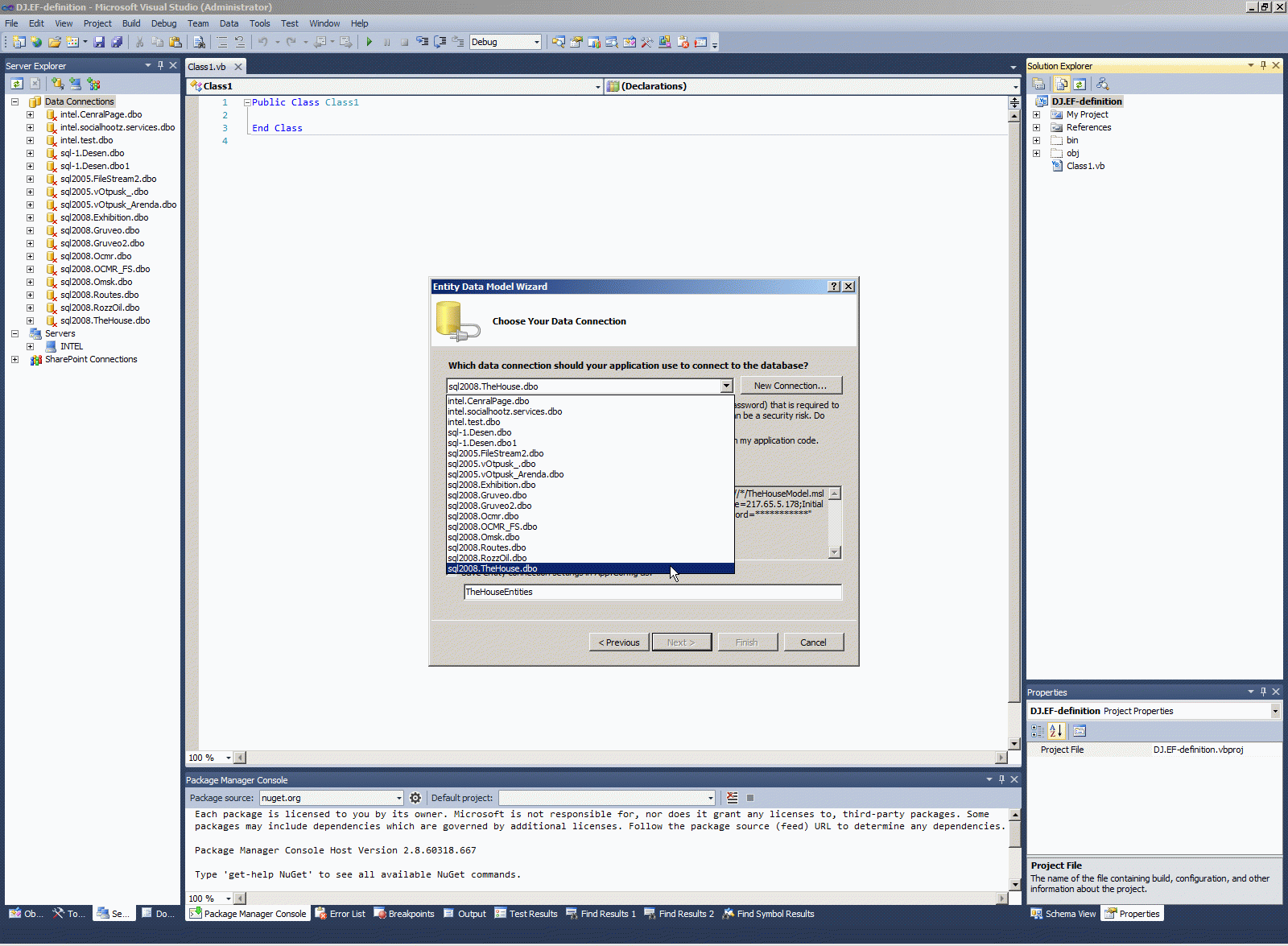Select sql2008.Exhibition.dbo in Server Explorer

104,217
